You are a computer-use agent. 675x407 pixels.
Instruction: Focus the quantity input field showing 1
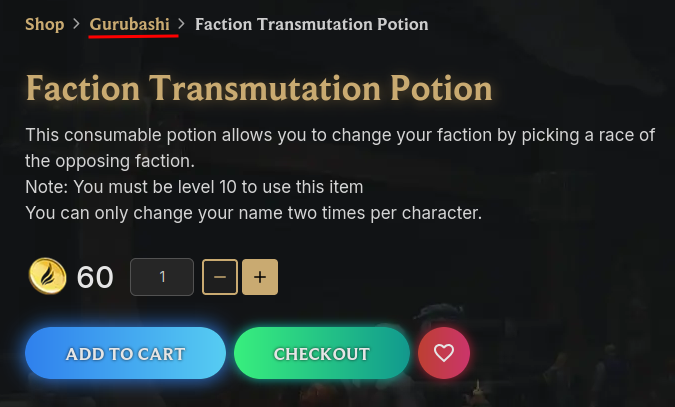[162, 277]
